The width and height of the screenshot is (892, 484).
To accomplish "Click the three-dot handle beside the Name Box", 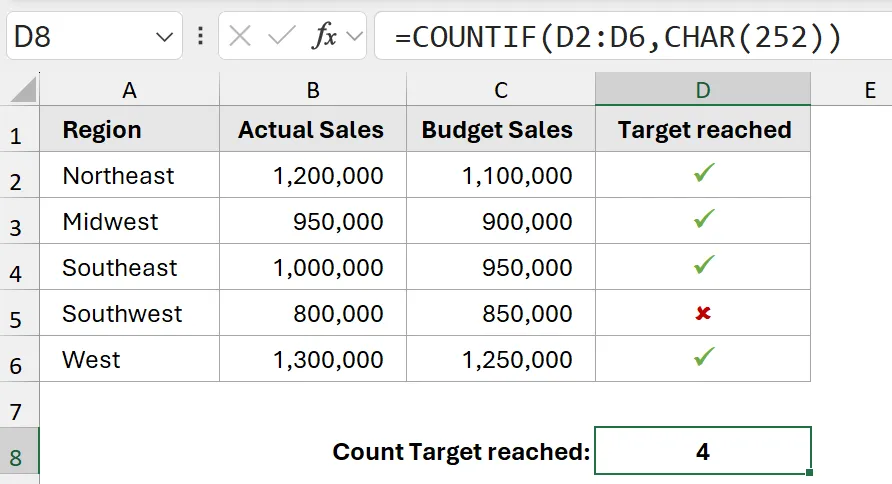I will click(200, 36).
